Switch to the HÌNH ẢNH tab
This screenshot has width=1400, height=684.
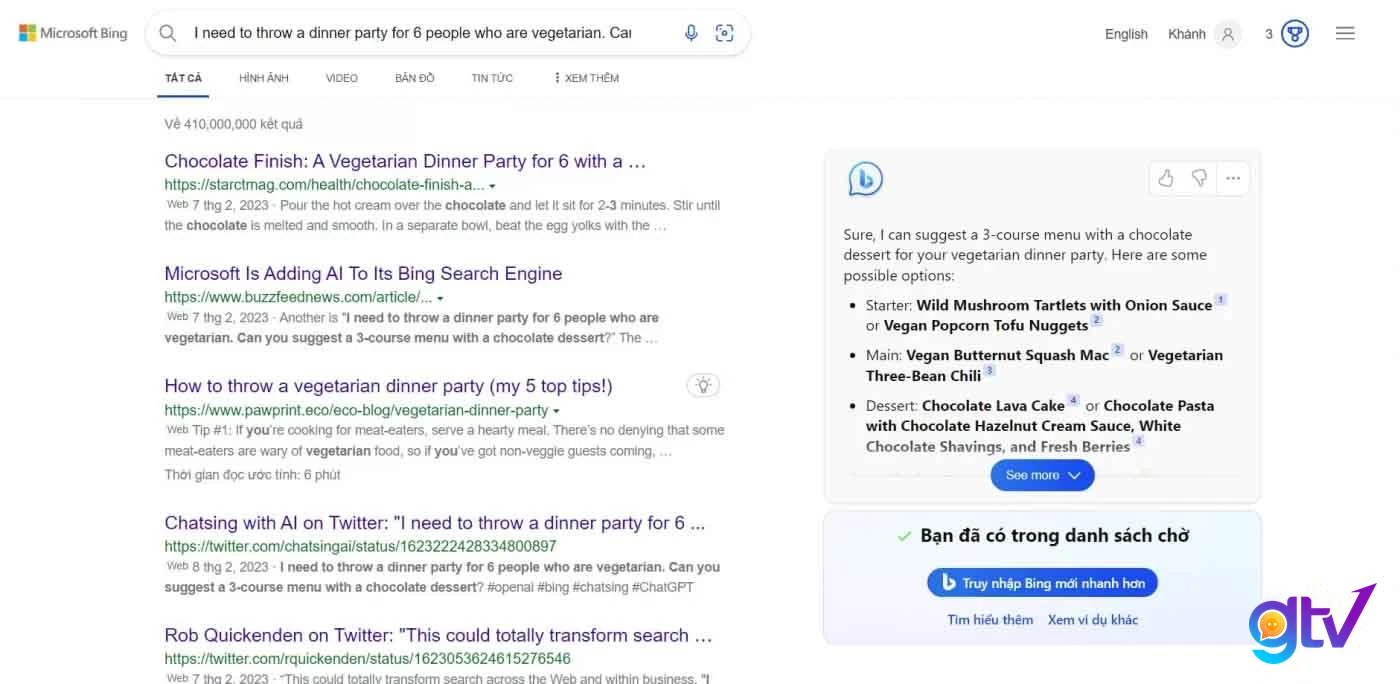click(264, 78)
